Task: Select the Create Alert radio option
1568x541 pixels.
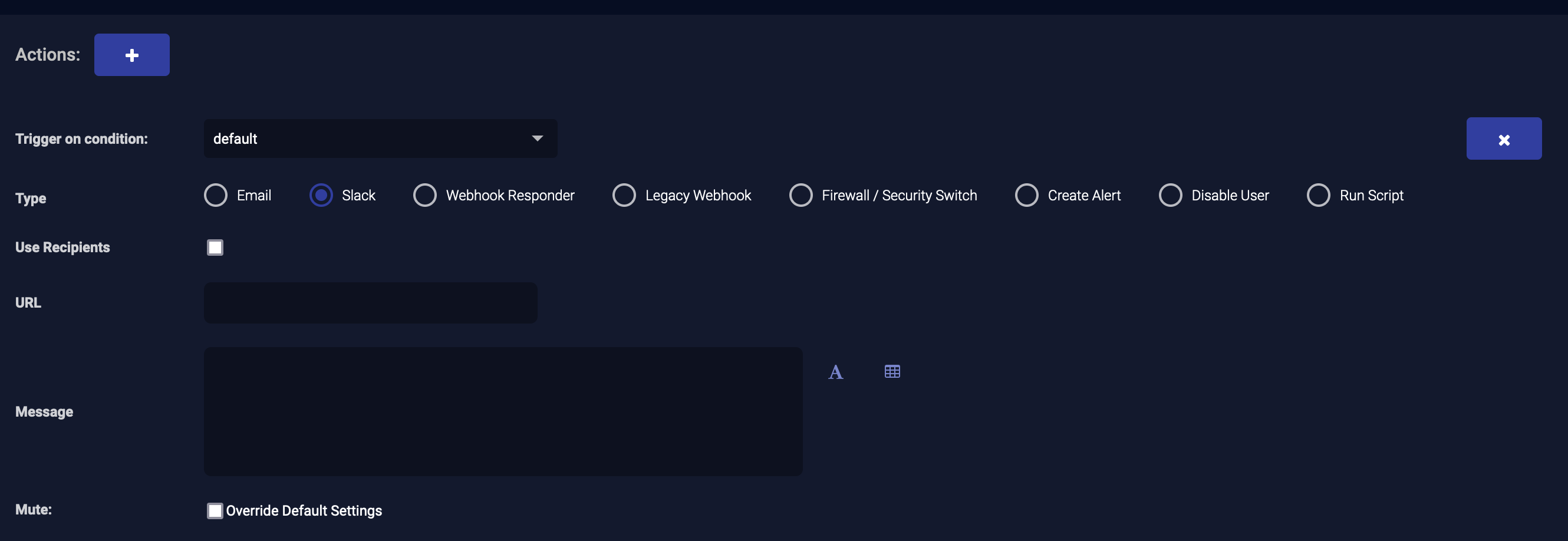Action: 1026,195
